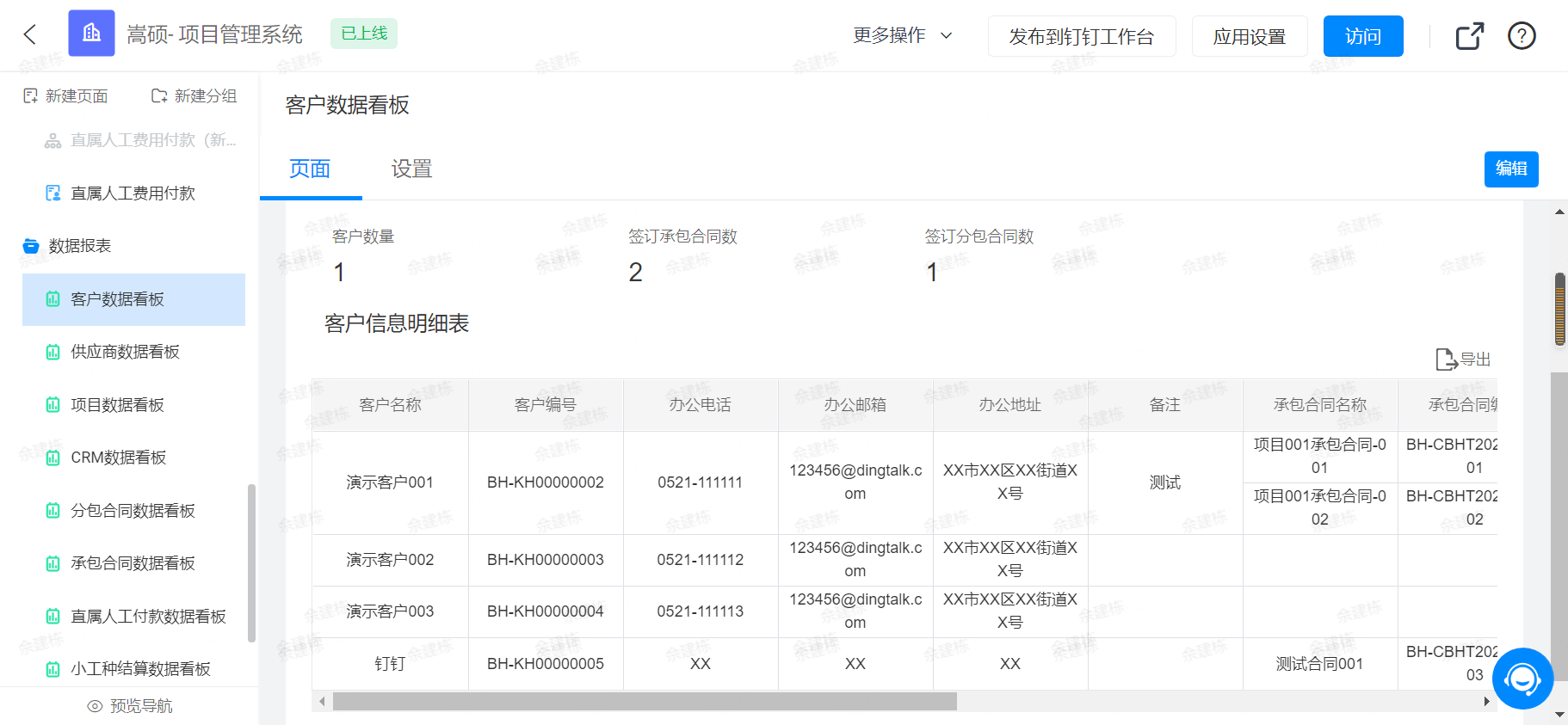Click the sidebar vertical scrollbar
The image size is (1568, 725).
pos(251,563)
